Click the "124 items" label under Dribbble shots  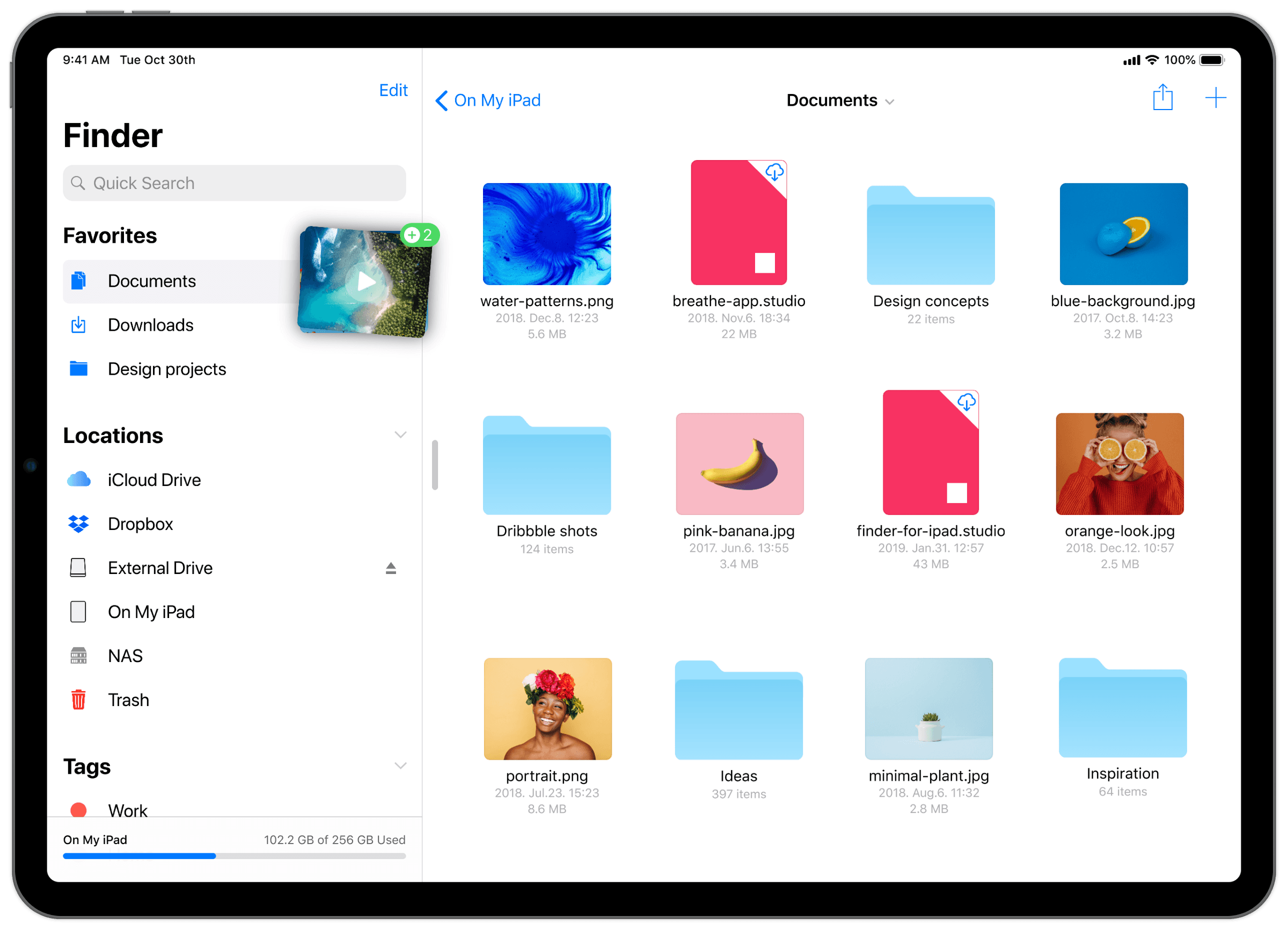tap(547, 549)
